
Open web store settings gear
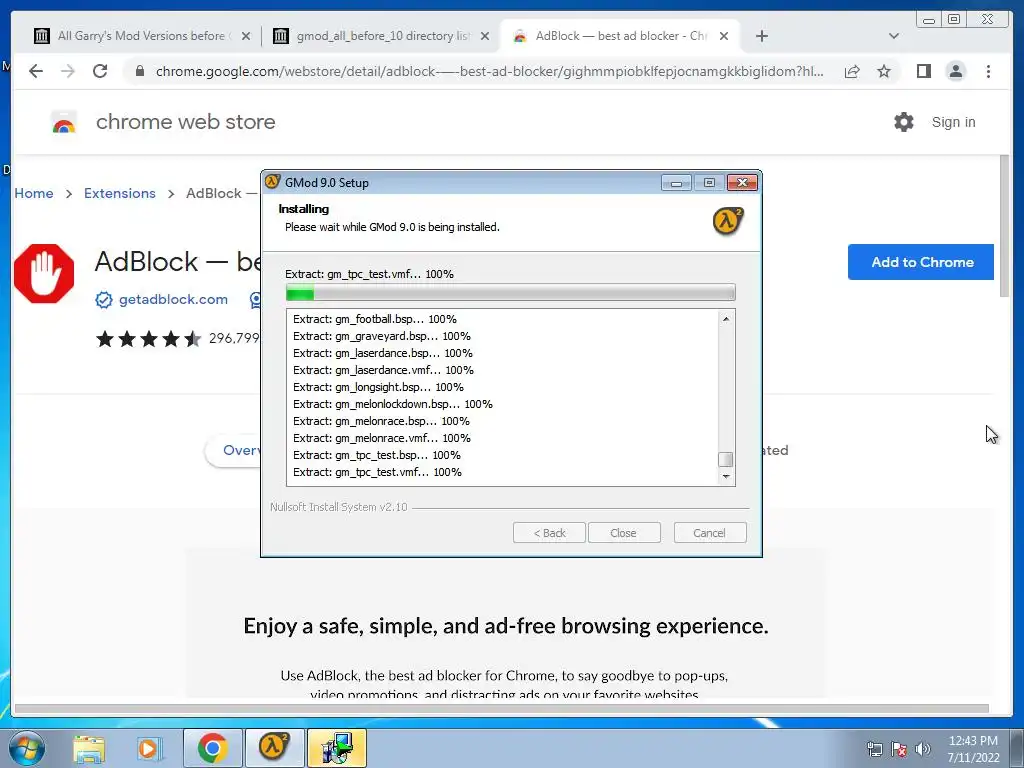tap(904, 122)
